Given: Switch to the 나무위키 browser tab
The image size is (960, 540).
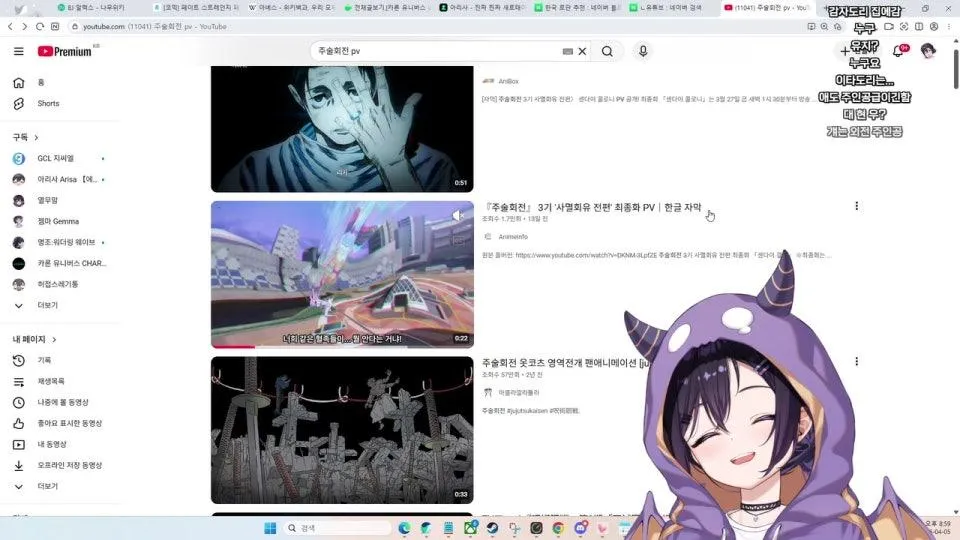Looking at the screenshot, I should coord(92,8).
